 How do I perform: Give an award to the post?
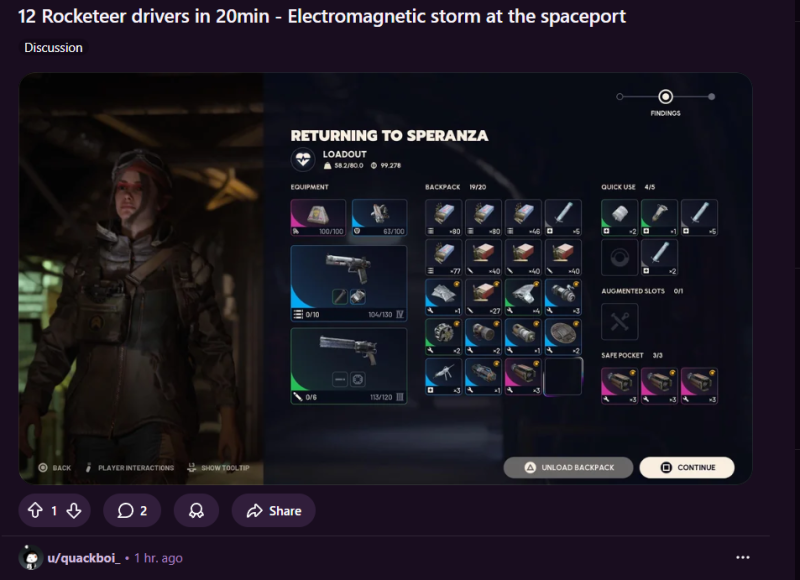(196, 511)
